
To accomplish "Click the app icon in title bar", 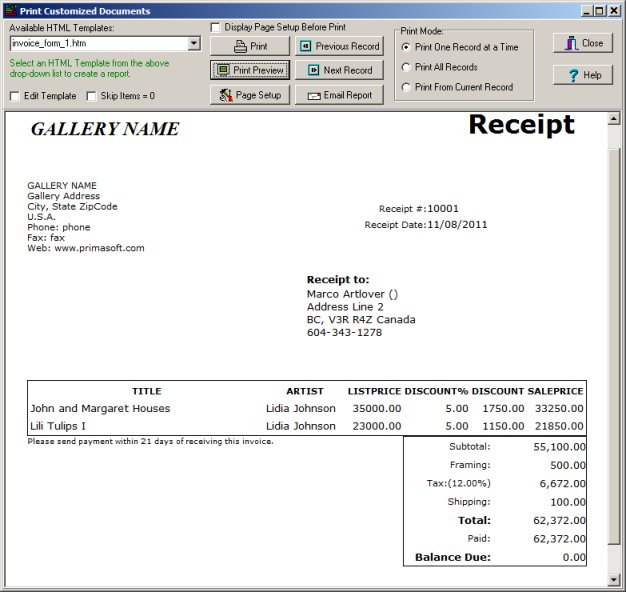I will point(11,10).
